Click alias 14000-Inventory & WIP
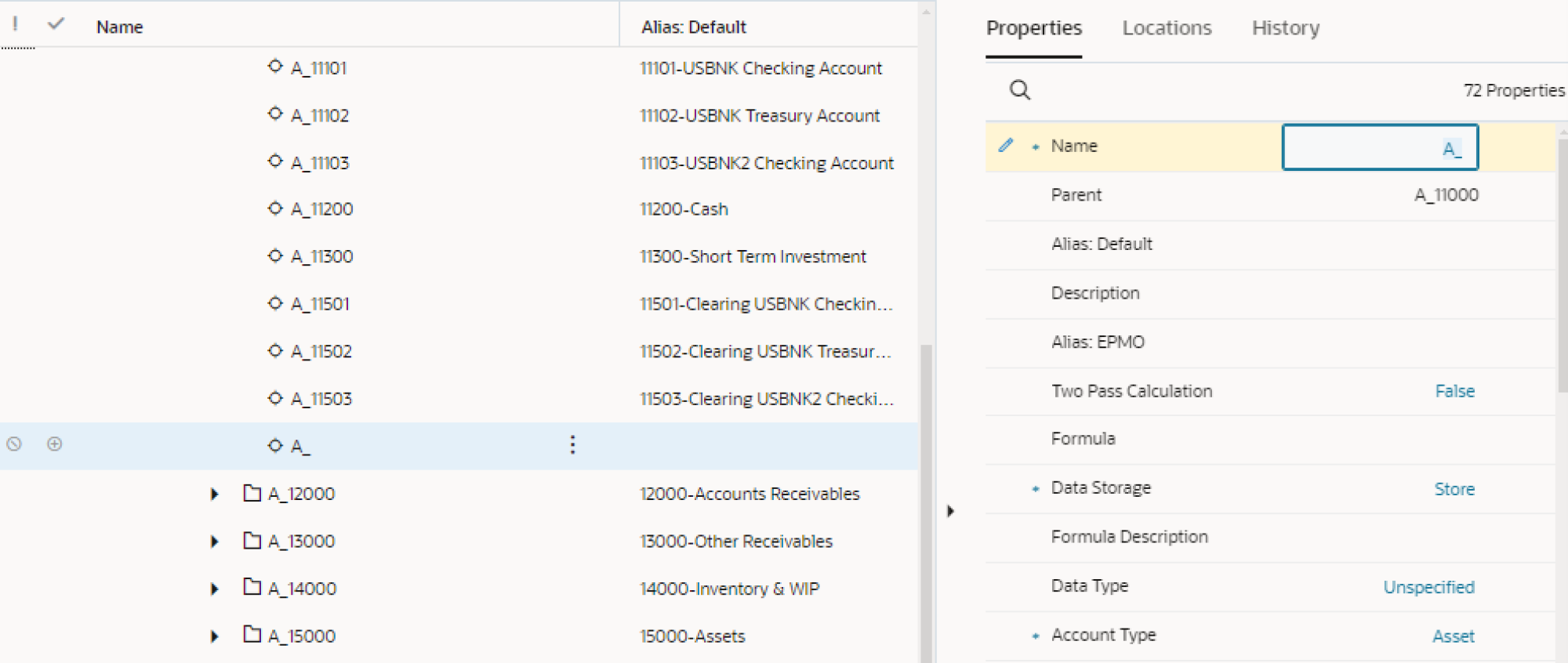 click(x=729, y=589)
